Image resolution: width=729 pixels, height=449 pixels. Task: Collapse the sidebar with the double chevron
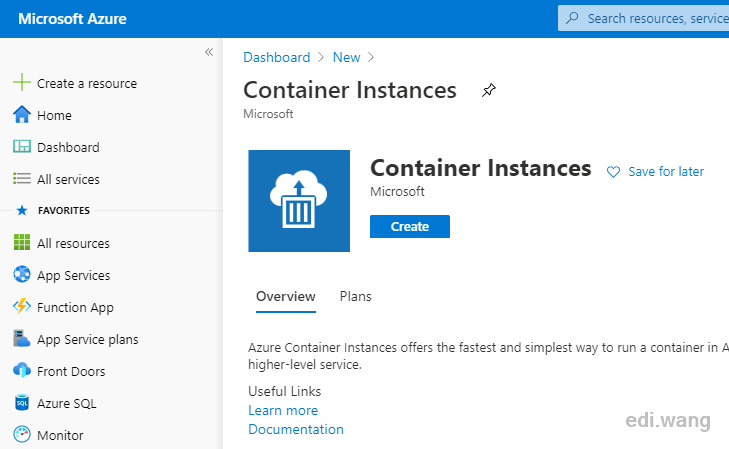209,52
